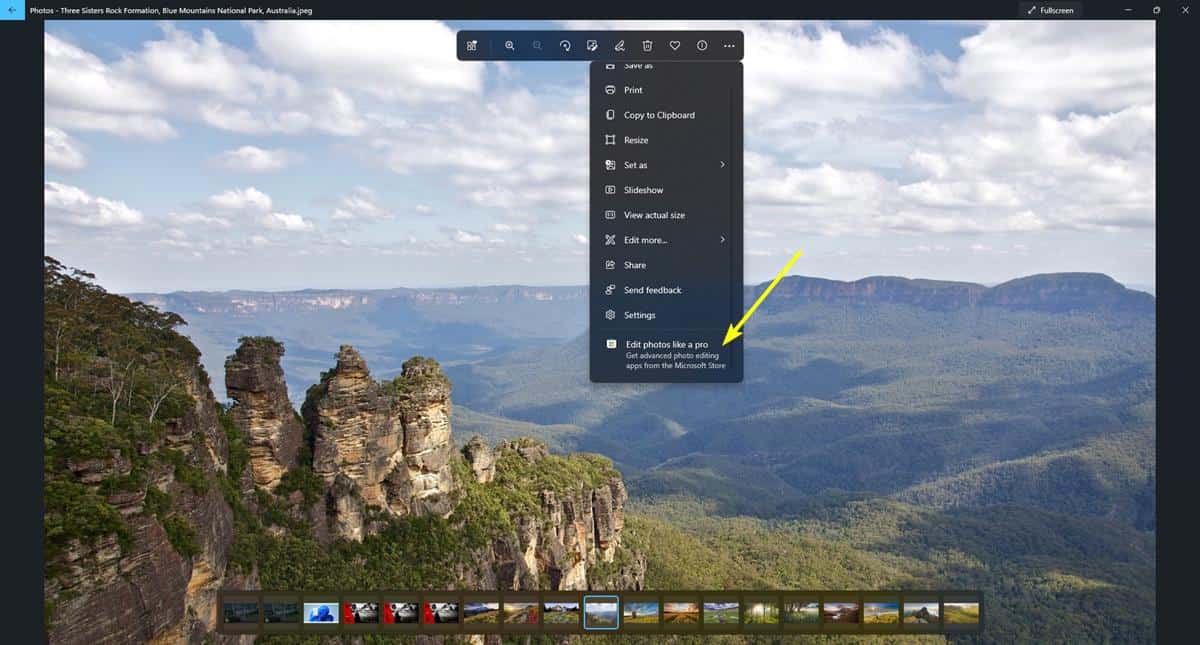Go back using the top-left arrow
Viewport: 1200px width, 645px height.
(x=11, y=9)
